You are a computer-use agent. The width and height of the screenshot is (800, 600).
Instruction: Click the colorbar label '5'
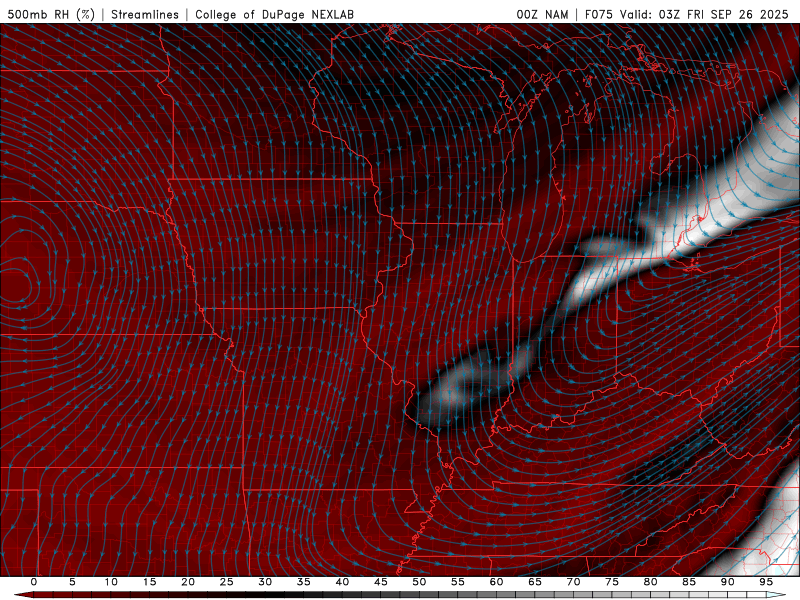coord(72,582)
